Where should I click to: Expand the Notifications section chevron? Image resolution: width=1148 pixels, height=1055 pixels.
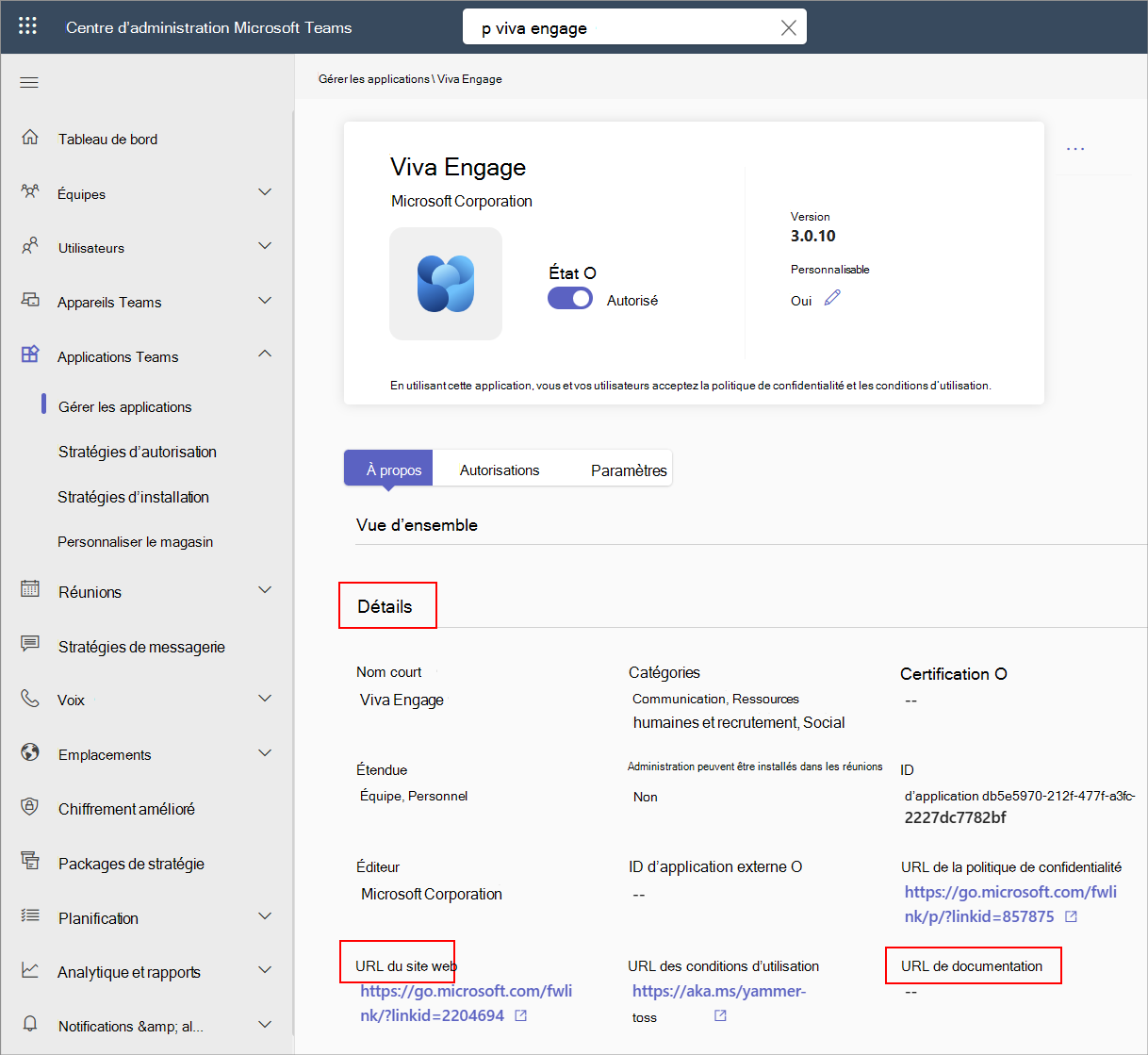(265, 1025)
